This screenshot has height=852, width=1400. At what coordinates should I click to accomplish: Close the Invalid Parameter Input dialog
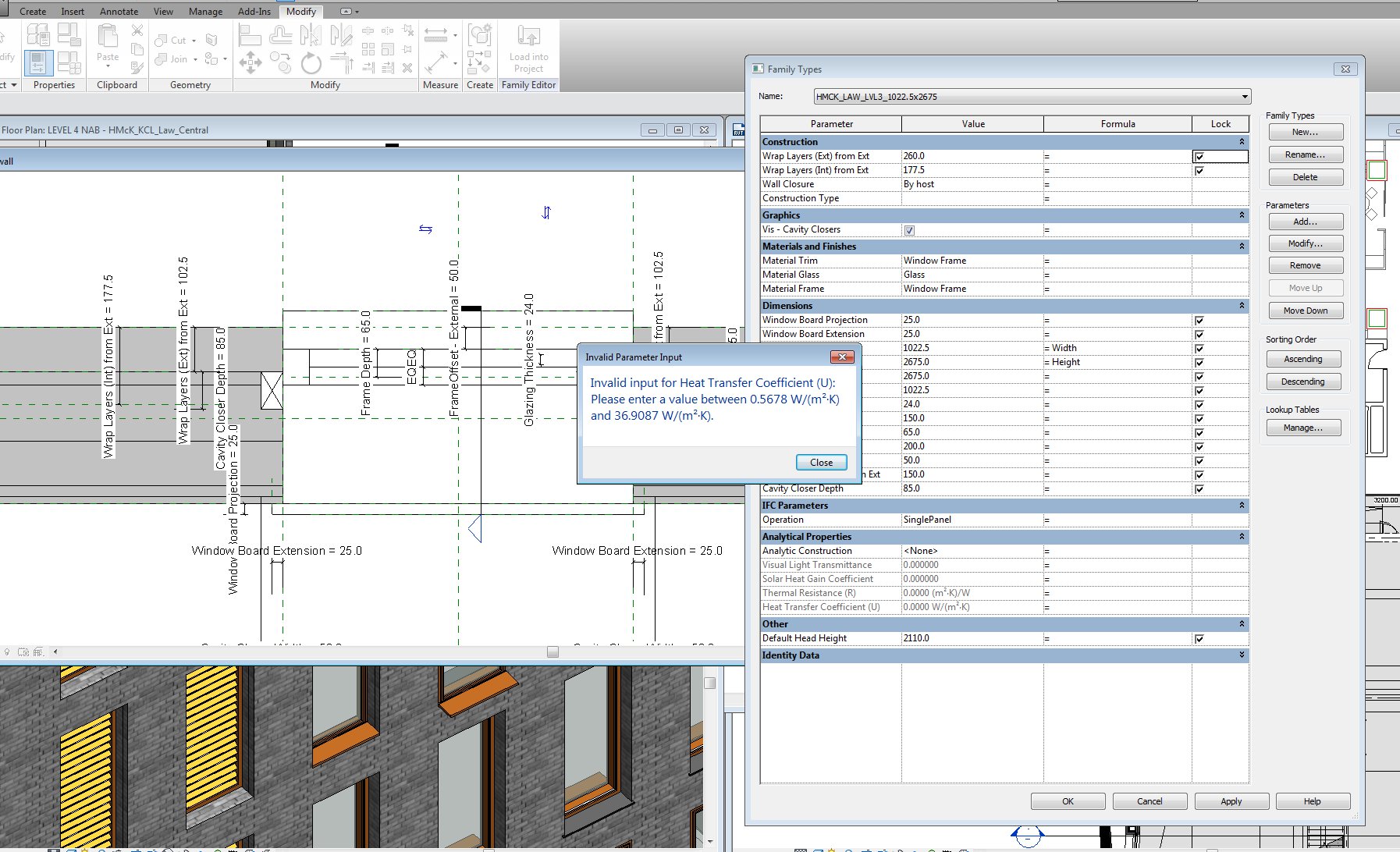pyautogui.click(x=821, y=463)
